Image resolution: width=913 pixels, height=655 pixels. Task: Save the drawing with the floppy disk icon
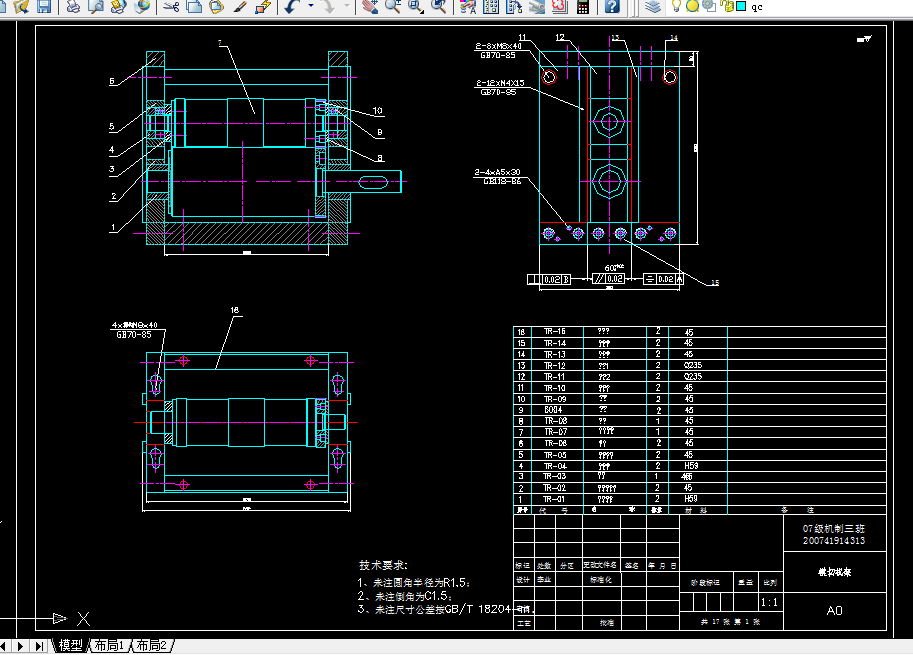(44, 6)
